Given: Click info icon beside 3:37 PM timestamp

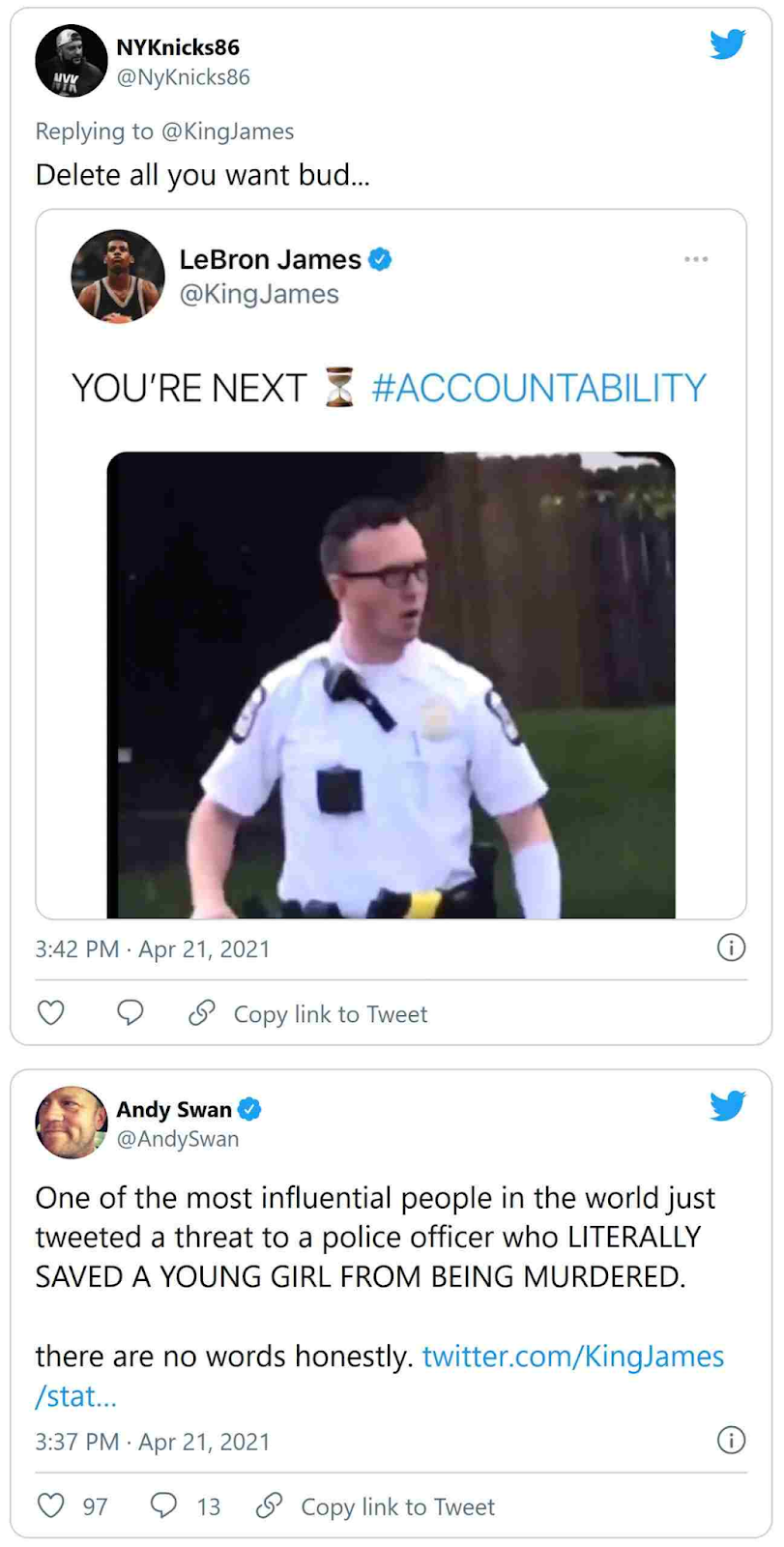Looking at the screenshot, I should [x=731, y=1441].
